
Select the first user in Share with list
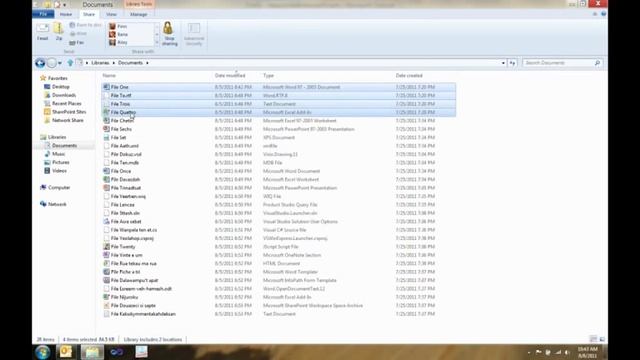tap(118, 26)
